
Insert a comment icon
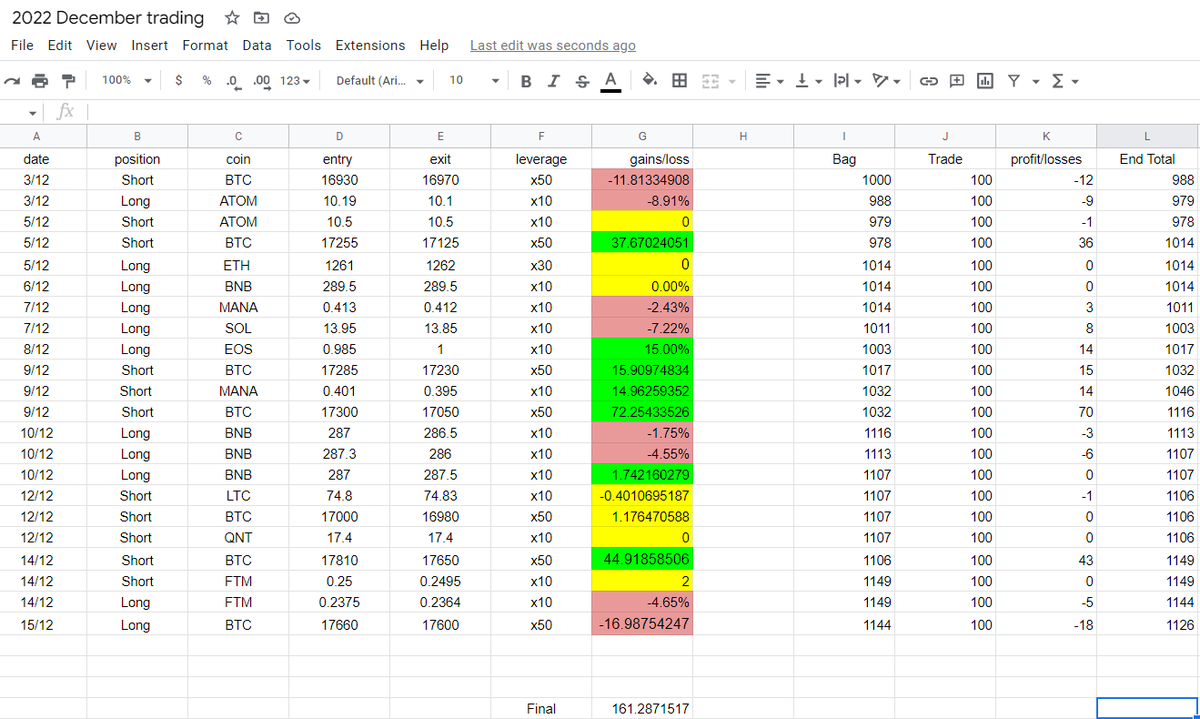(957, 80)
